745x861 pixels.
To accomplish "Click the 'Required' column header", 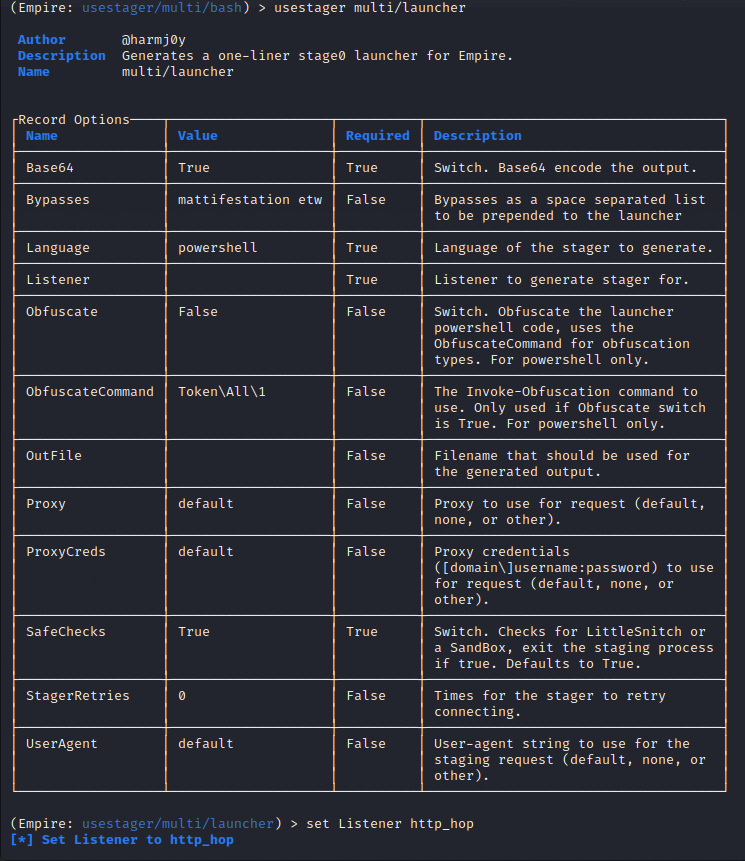I will pos(378,136).
